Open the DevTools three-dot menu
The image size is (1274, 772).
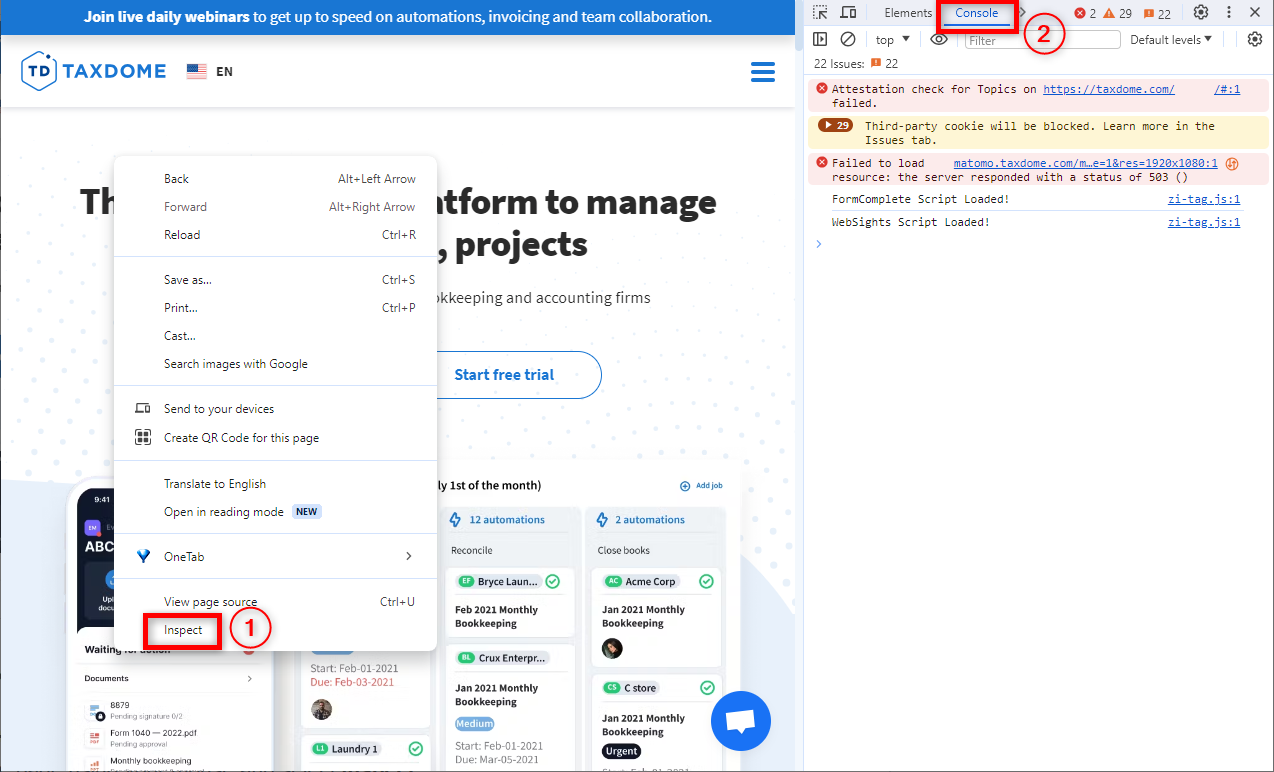(x=1229, y=13)
